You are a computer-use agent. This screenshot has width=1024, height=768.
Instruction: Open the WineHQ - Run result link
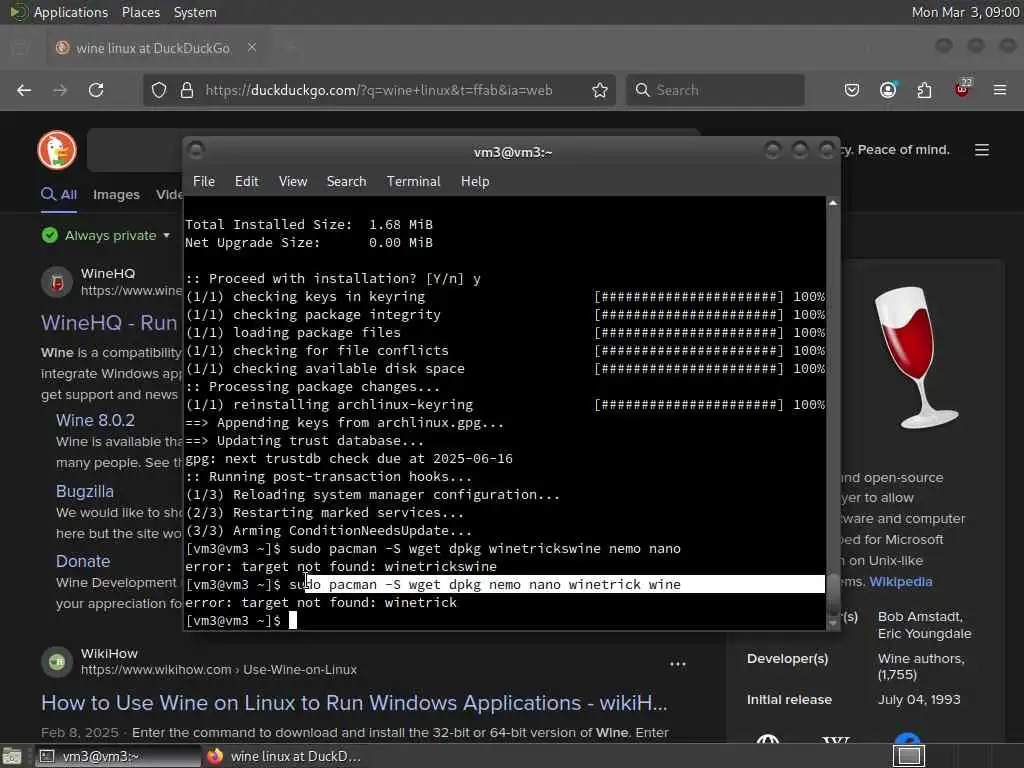click(109, 323)
